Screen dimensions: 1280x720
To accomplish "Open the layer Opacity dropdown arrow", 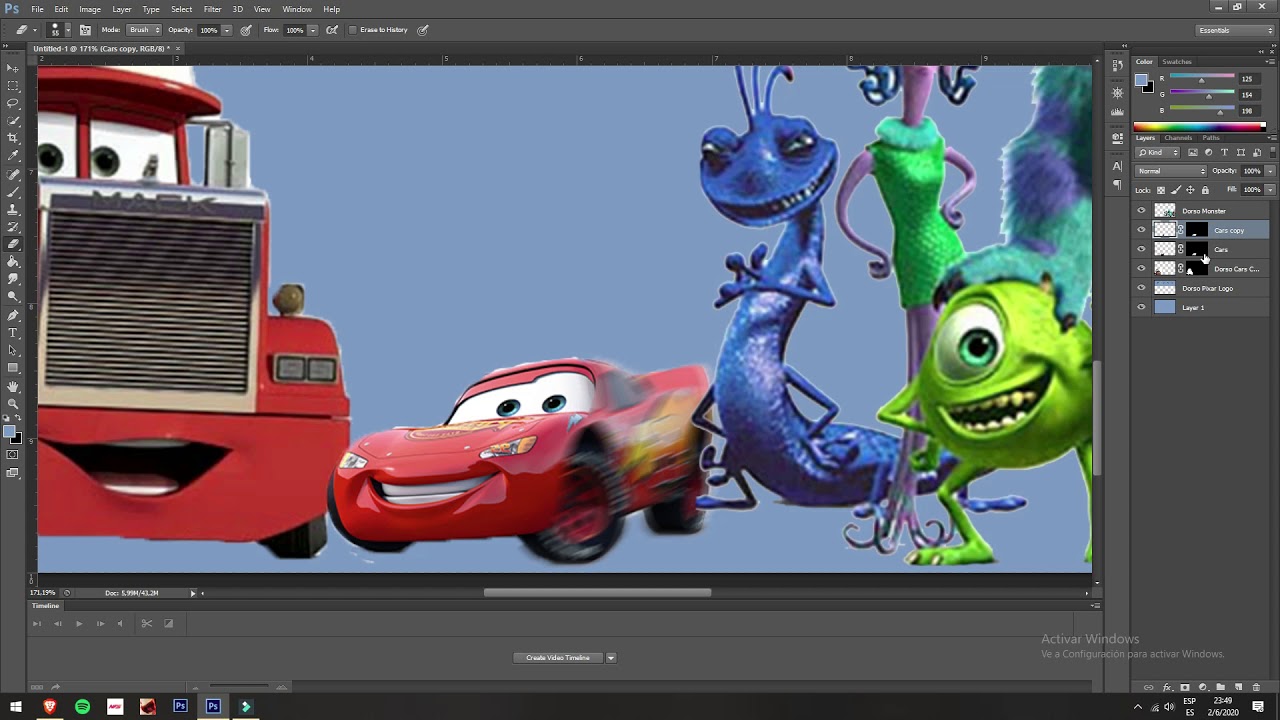I will tap(1270, 171).
